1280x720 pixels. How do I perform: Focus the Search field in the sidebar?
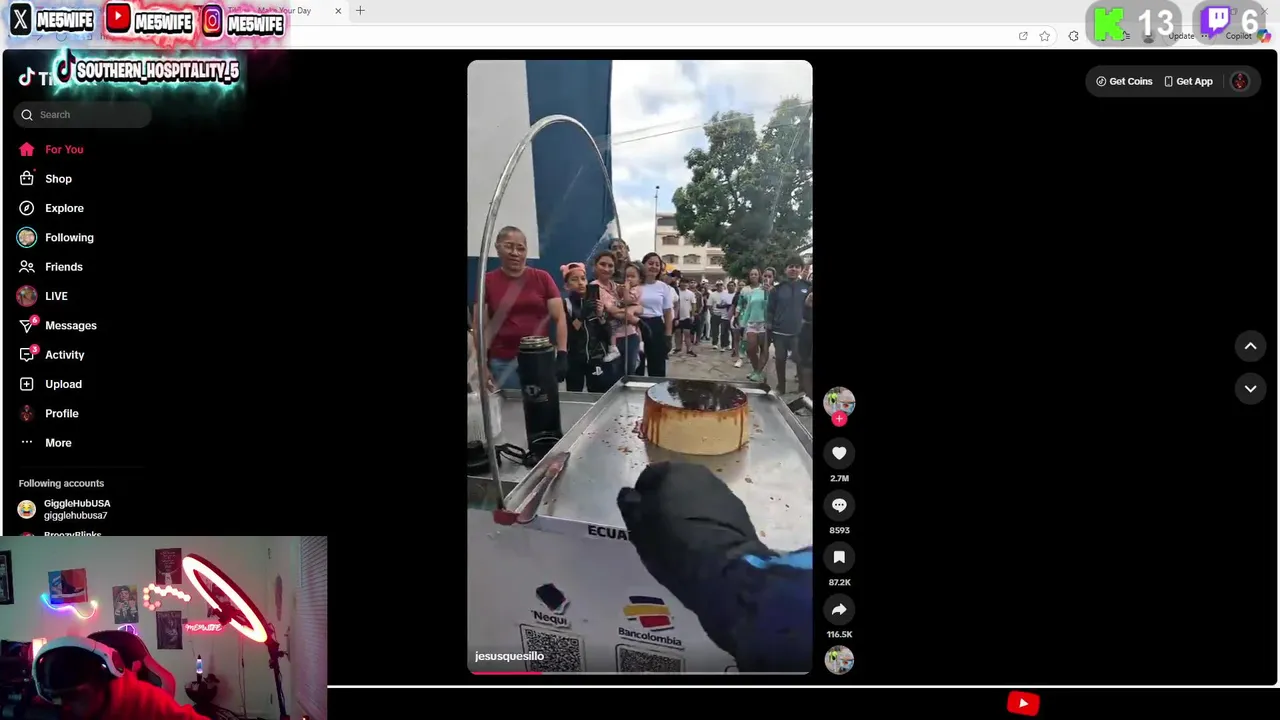[x=83, y=115]
